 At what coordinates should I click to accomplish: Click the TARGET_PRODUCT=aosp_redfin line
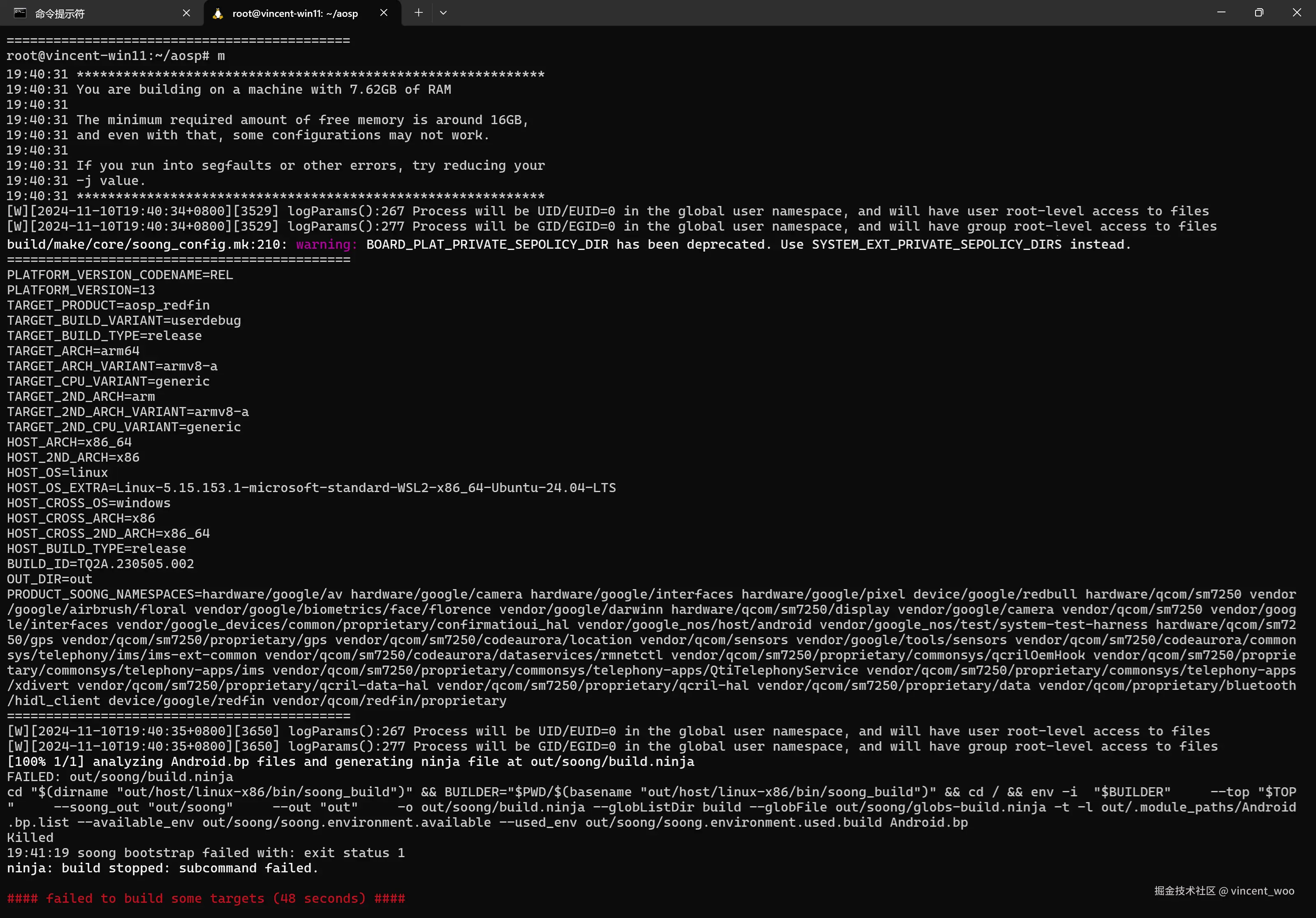pyautogui.click(x=108, y=305)
